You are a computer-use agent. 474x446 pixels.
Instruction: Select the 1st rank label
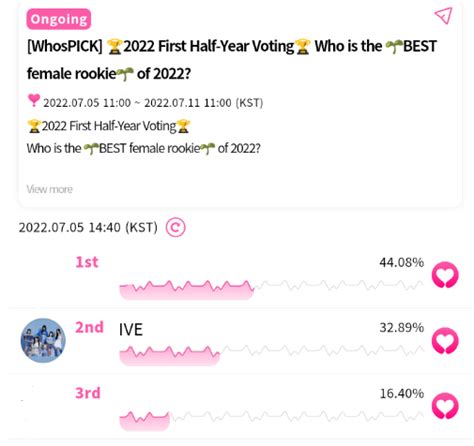coord(87,262)
